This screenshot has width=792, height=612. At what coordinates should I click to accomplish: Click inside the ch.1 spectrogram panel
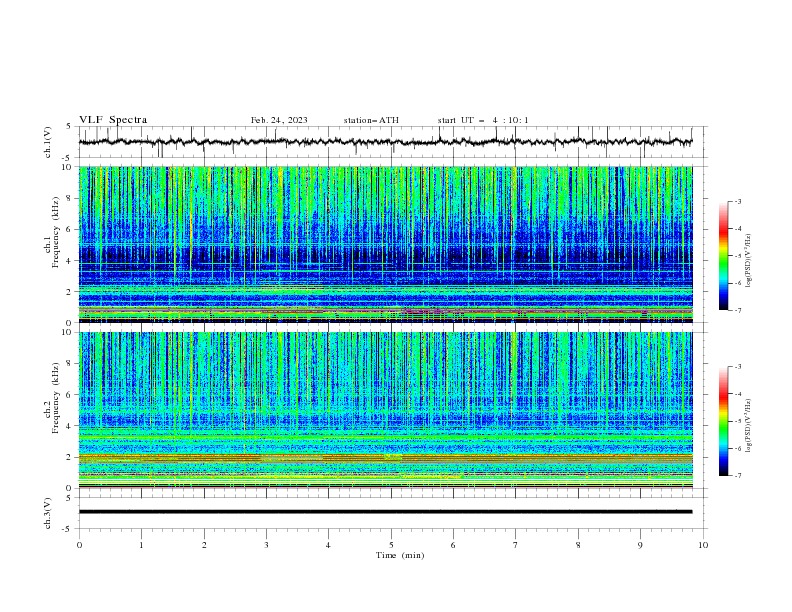tap(385, 244)
